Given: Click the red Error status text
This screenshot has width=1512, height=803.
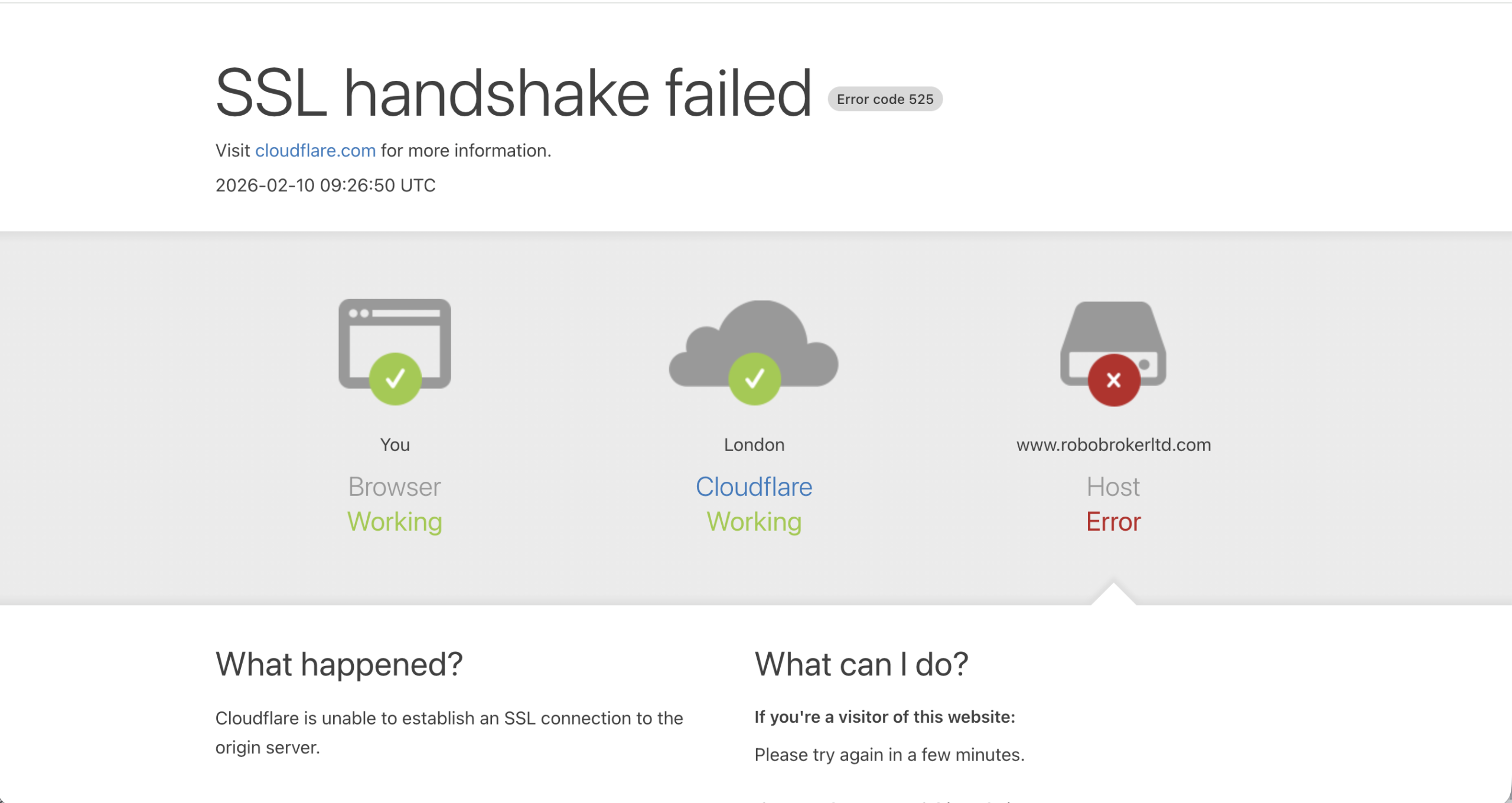Looking at the screenshot, I should [1113, 522].
